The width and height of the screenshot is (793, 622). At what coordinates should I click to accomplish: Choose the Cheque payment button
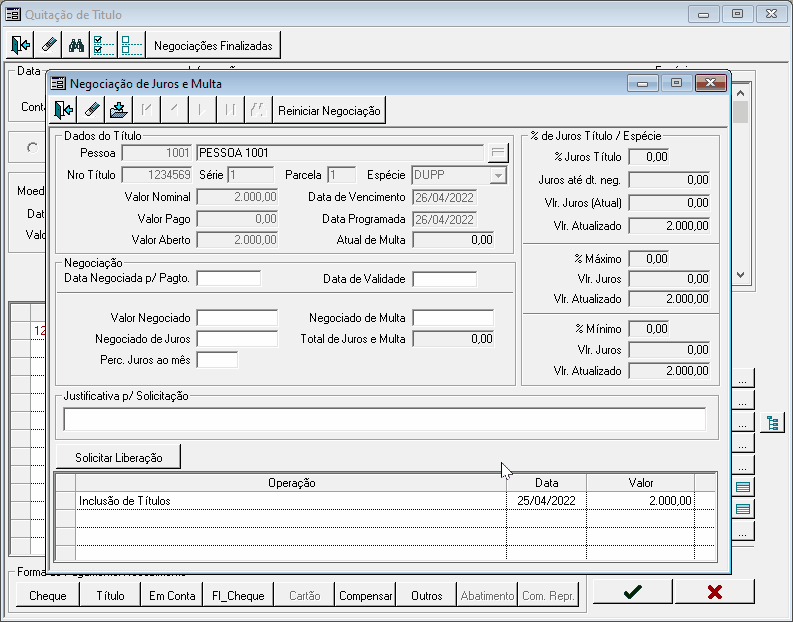point(48,595)
